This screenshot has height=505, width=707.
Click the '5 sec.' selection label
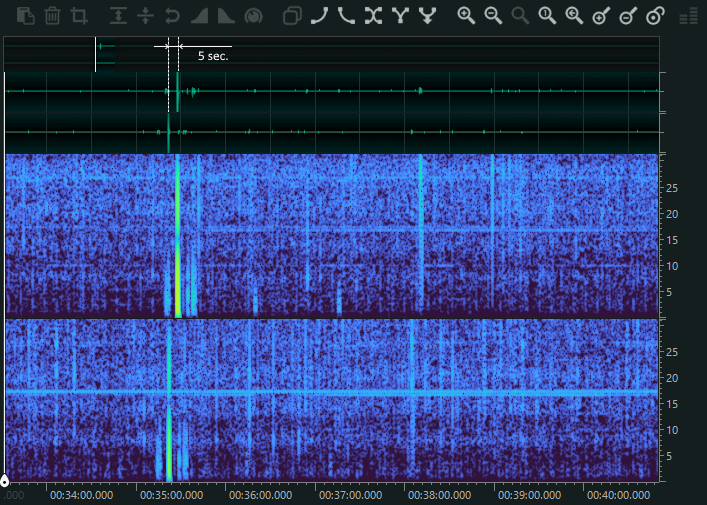(x=212, y=56)
